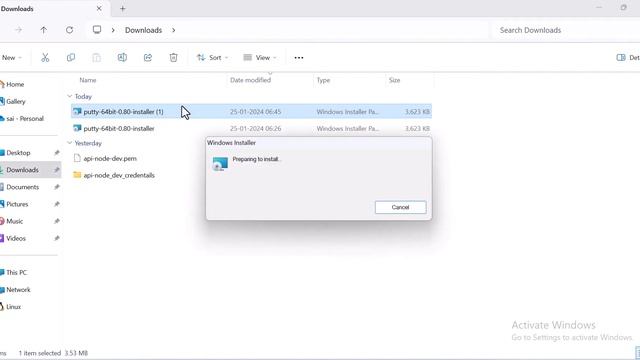Open the View dropdown
This screenshot has height=360, width=640.
(260, 58)
